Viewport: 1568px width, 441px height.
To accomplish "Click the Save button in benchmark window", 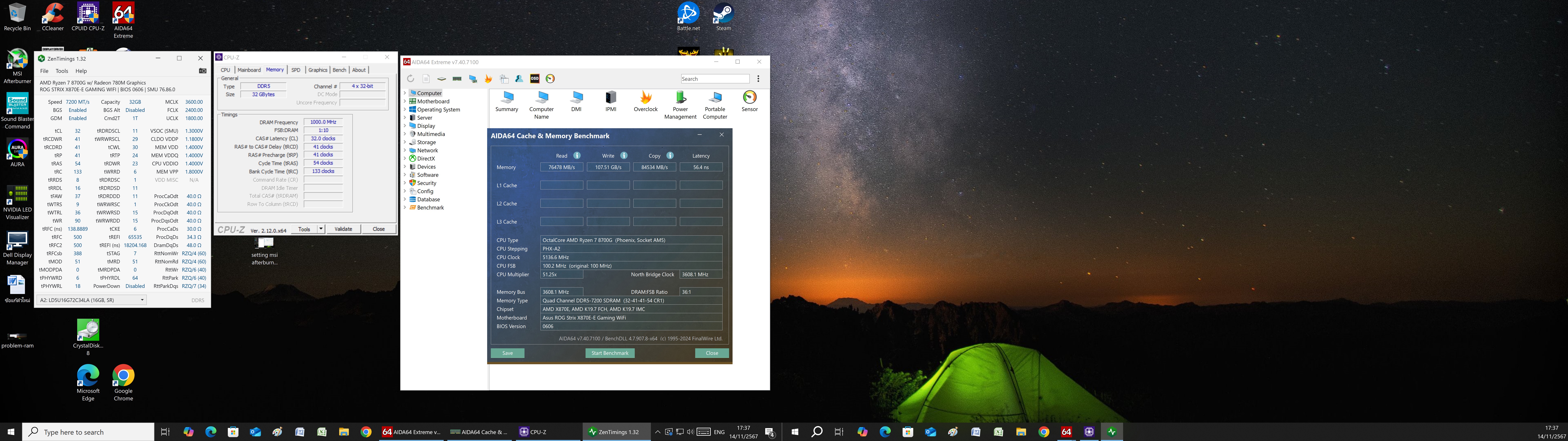I will 508,353.
